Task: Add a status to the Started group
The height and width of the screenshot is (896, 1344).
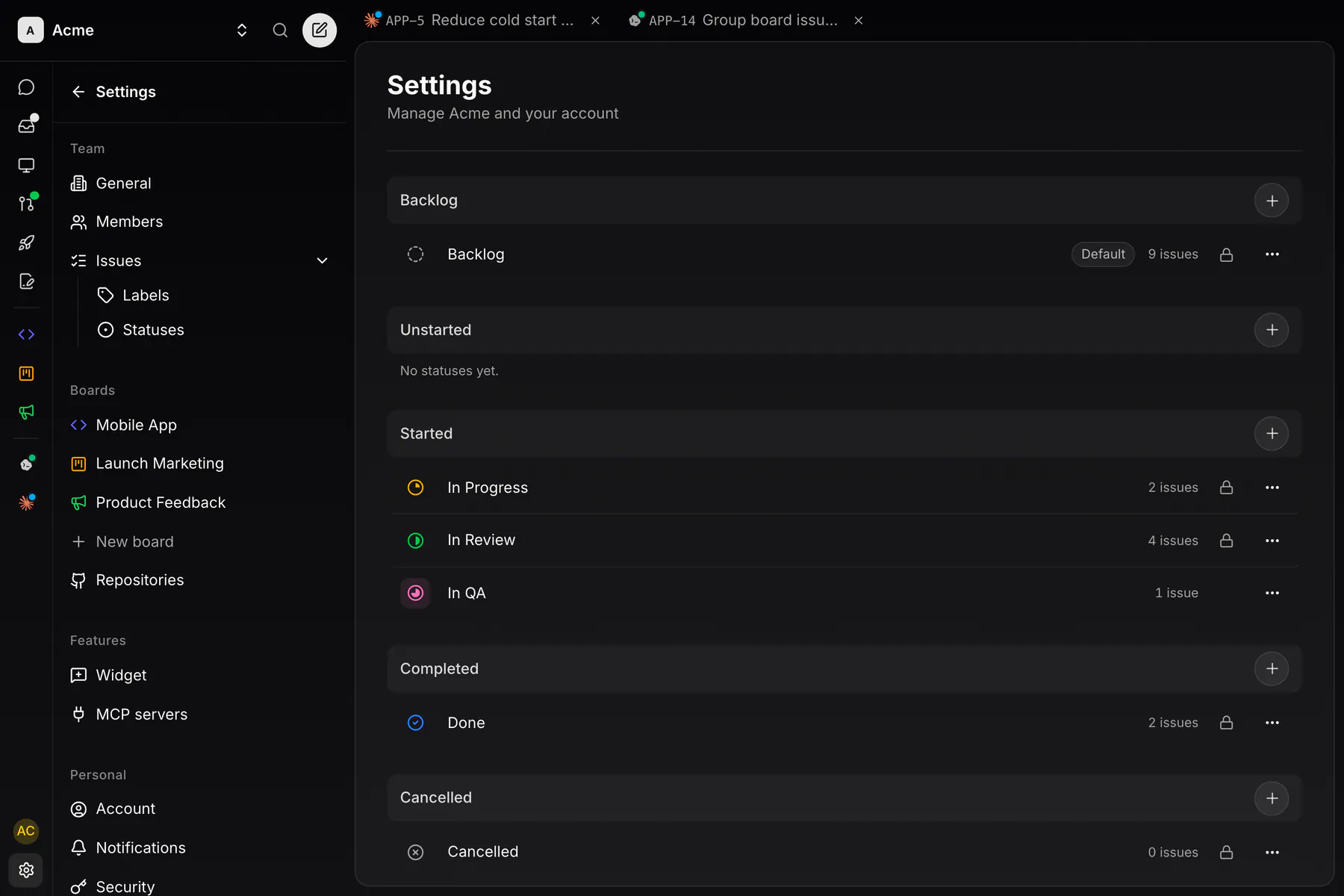Action: (1272, 434)
